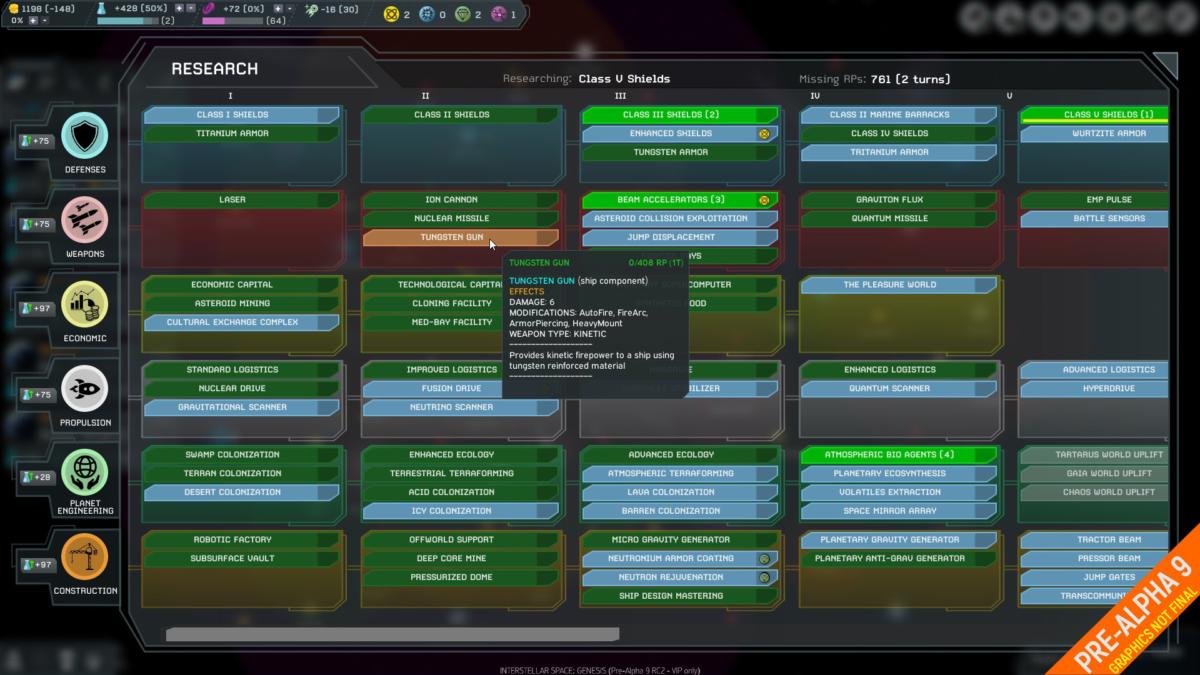Decrease production allocation with minus button

tap(290, 8)
